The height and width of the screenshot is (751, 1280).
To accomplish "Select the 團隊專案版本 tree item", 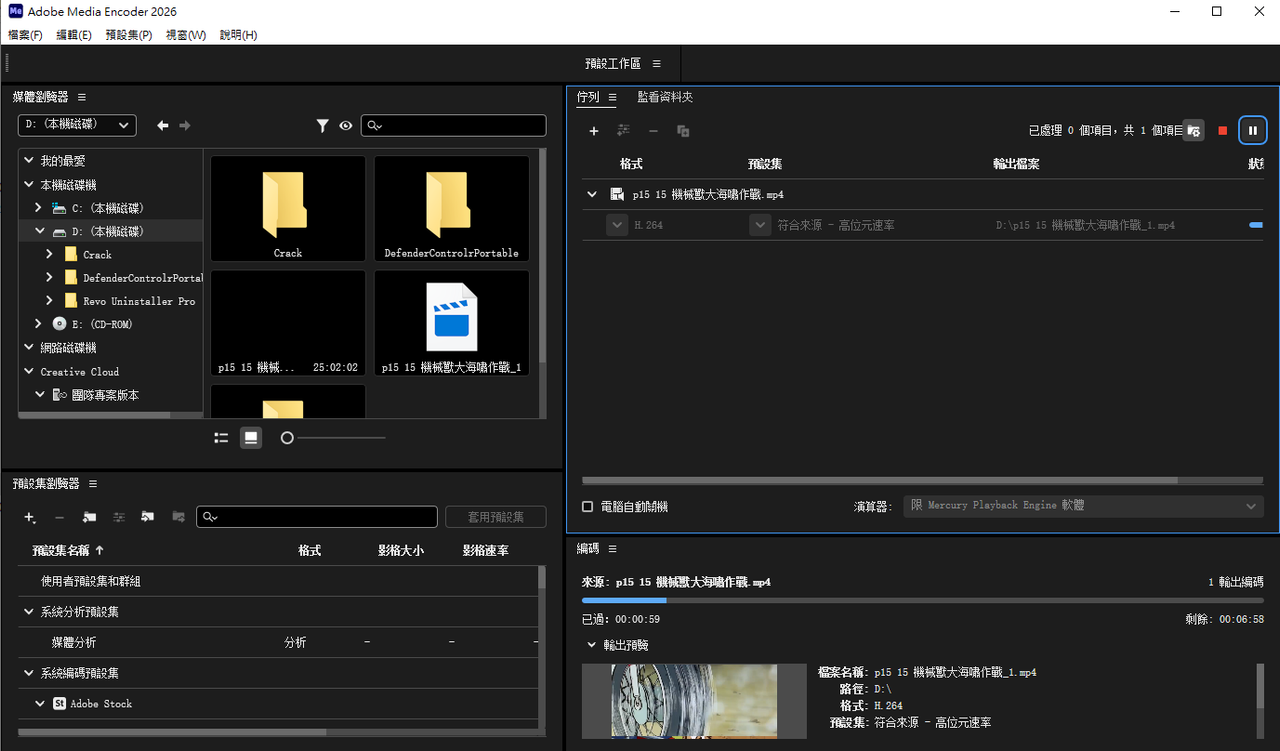I will point(103,395).
